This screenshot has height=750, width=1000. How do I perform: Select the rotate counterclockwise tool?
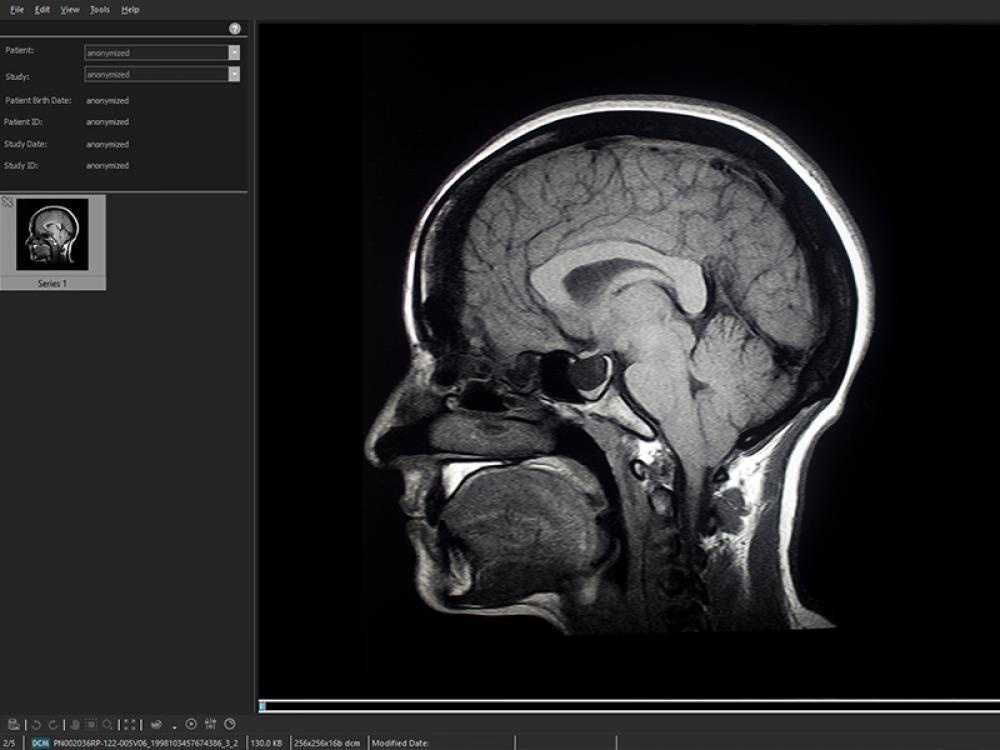point(34,724)
